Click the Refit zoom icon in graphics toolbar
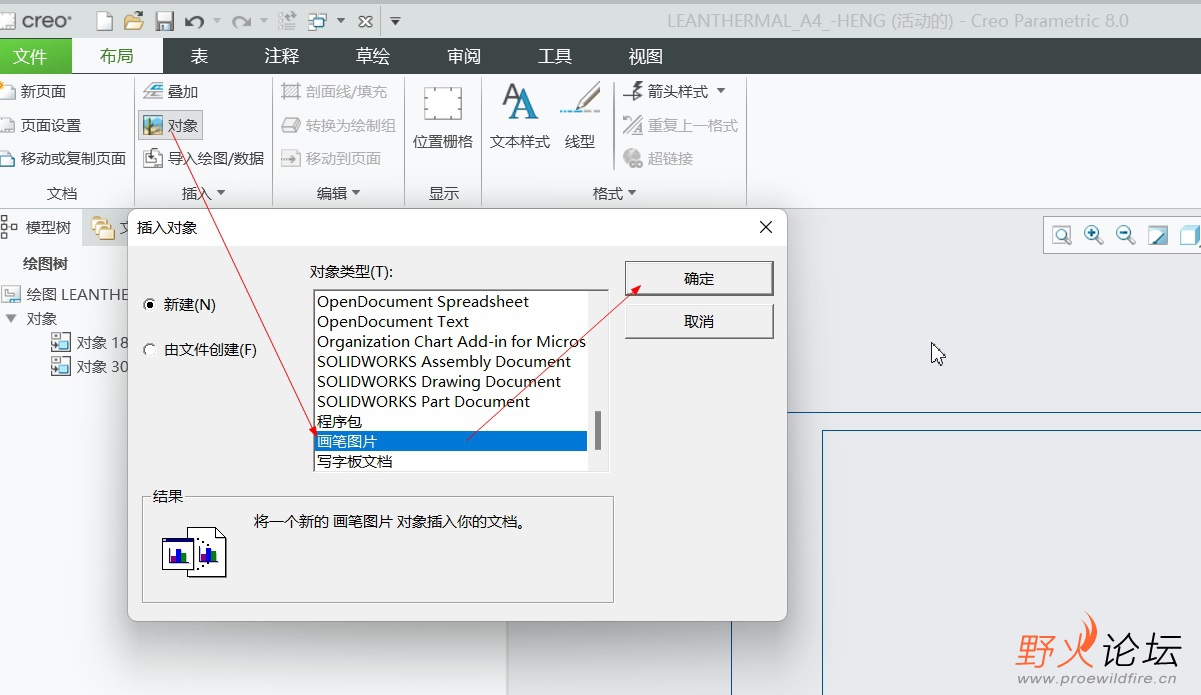The width and height of the screenshot is (1201, 695). (1062, 235)
